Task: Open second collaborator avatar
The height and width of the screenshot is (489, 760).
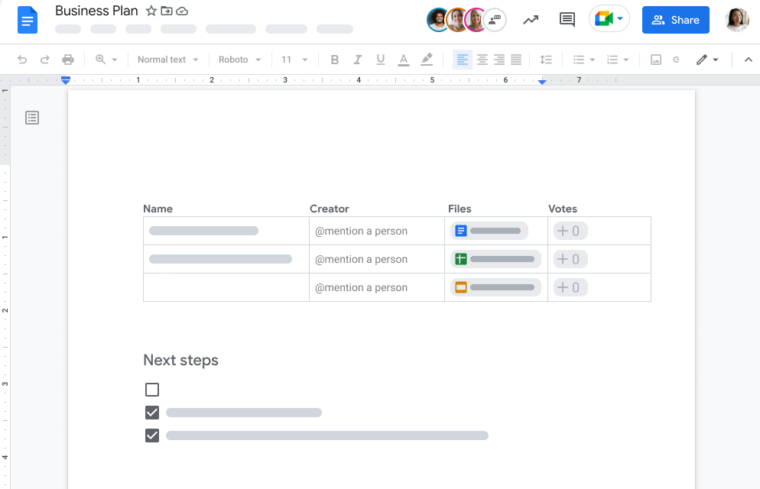Action: click(x=457, y=20)
